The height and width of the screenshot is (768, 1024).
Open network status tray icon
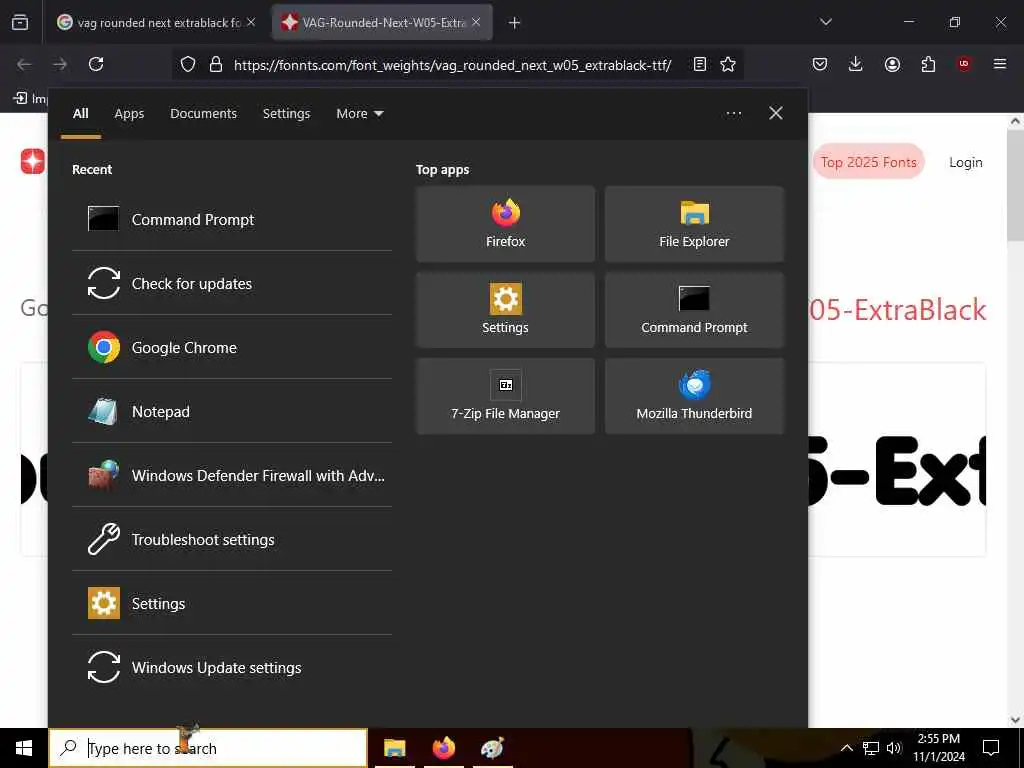coord(871,748)
